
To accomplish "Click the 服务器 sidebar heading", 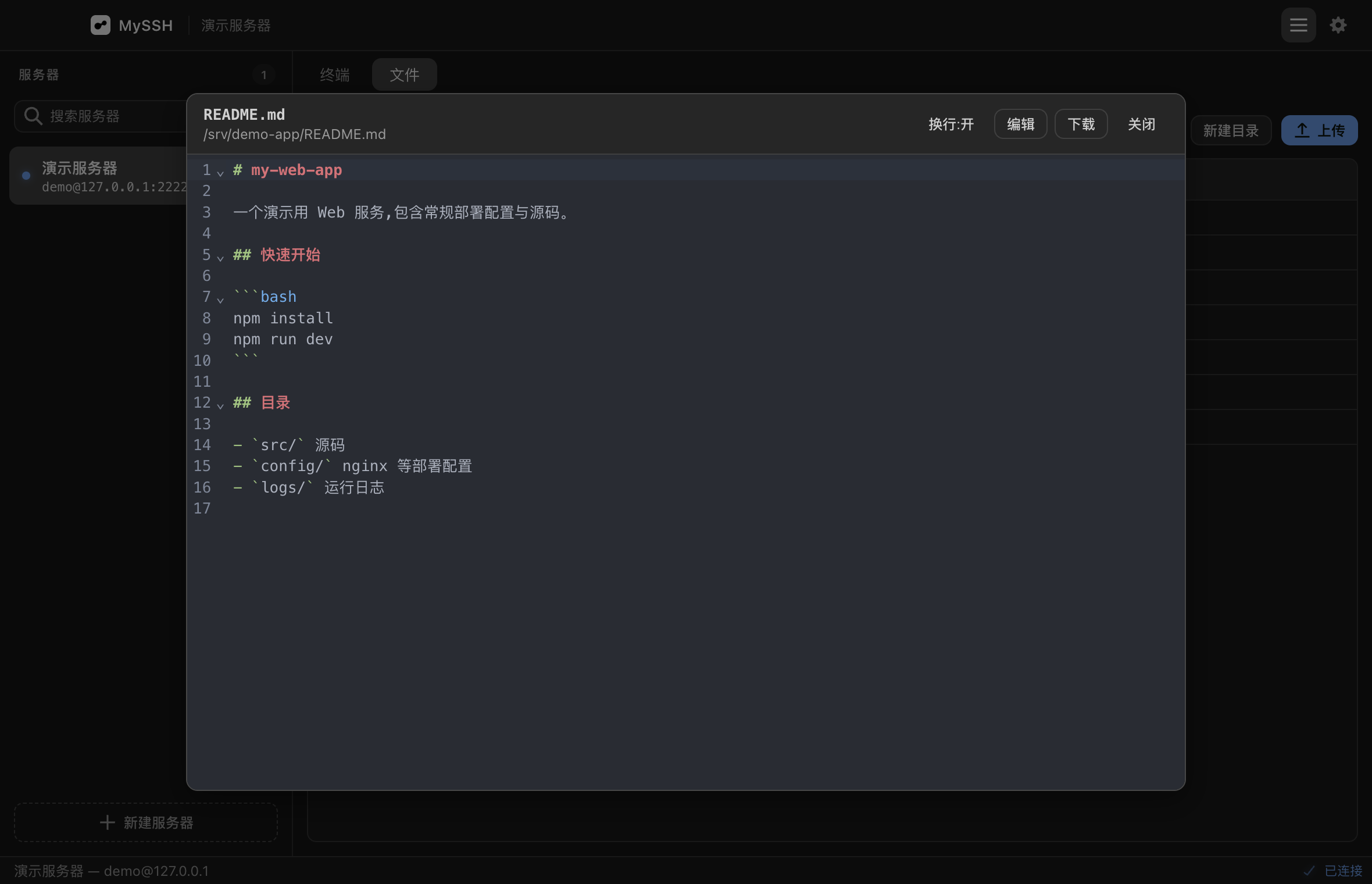I will coord(39,74).
